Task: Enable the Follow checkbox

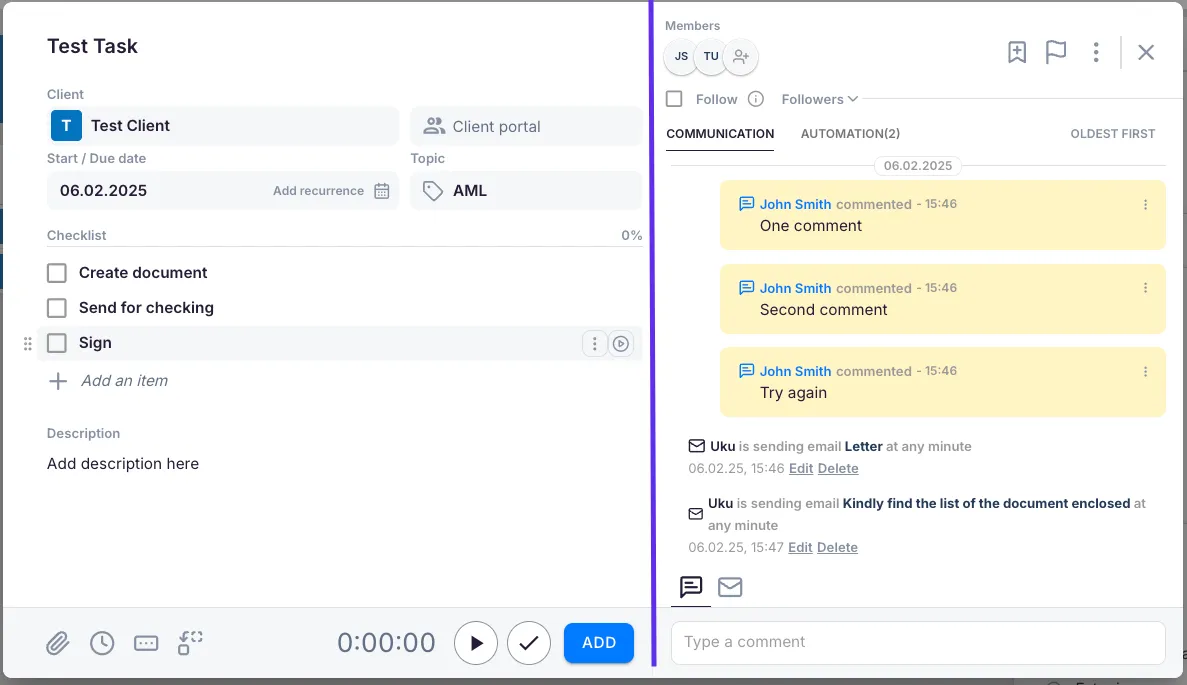Action: click(x=675, y=99)
